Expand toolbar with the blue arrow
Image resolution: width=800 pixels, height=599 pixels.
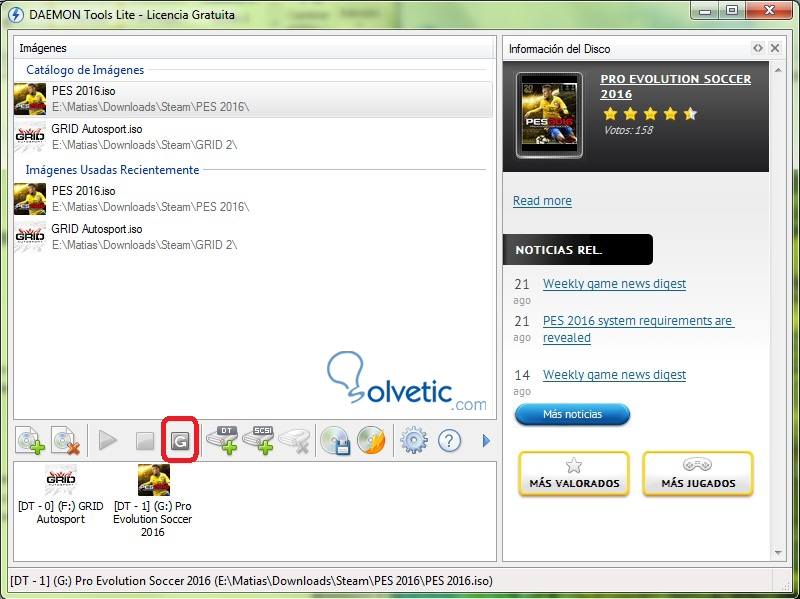486,441
